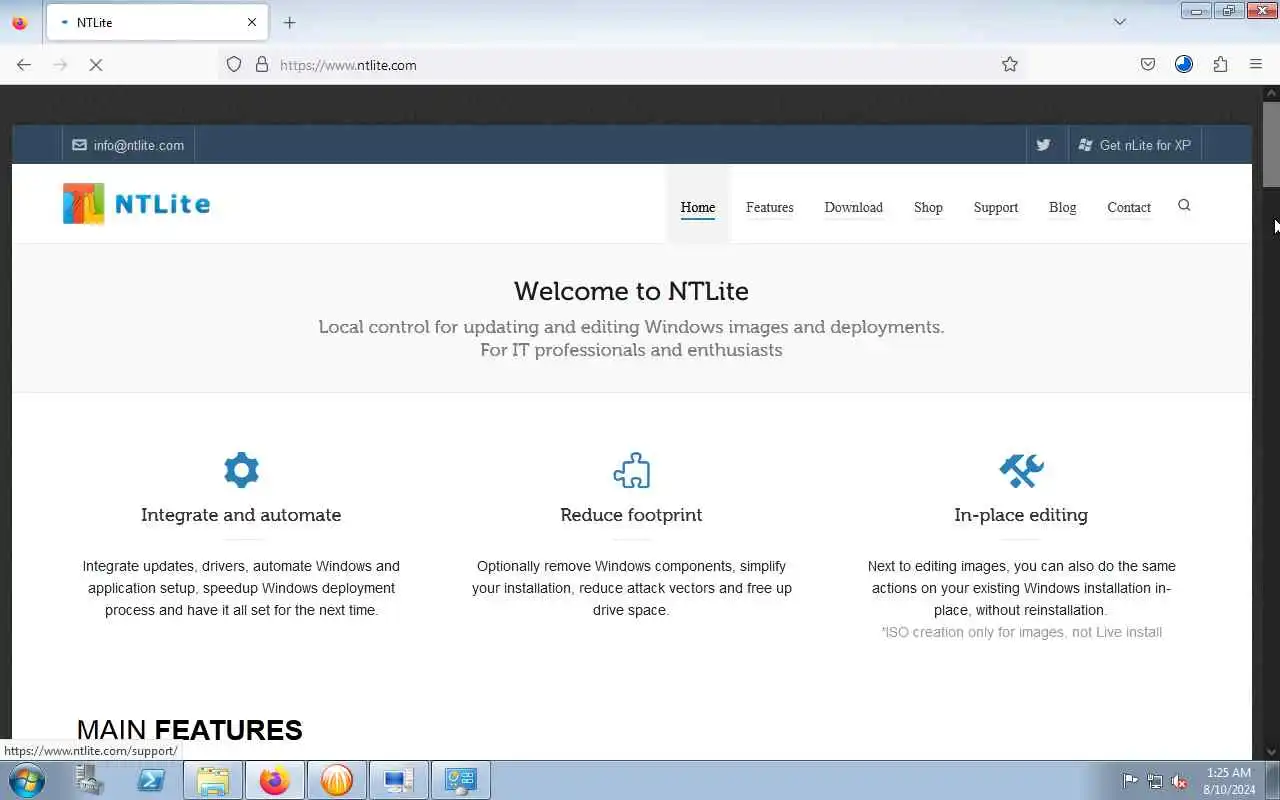Click the muted volume tray icon
The width and height of the screenshot is (1280, 800).
coord(1180,781)
